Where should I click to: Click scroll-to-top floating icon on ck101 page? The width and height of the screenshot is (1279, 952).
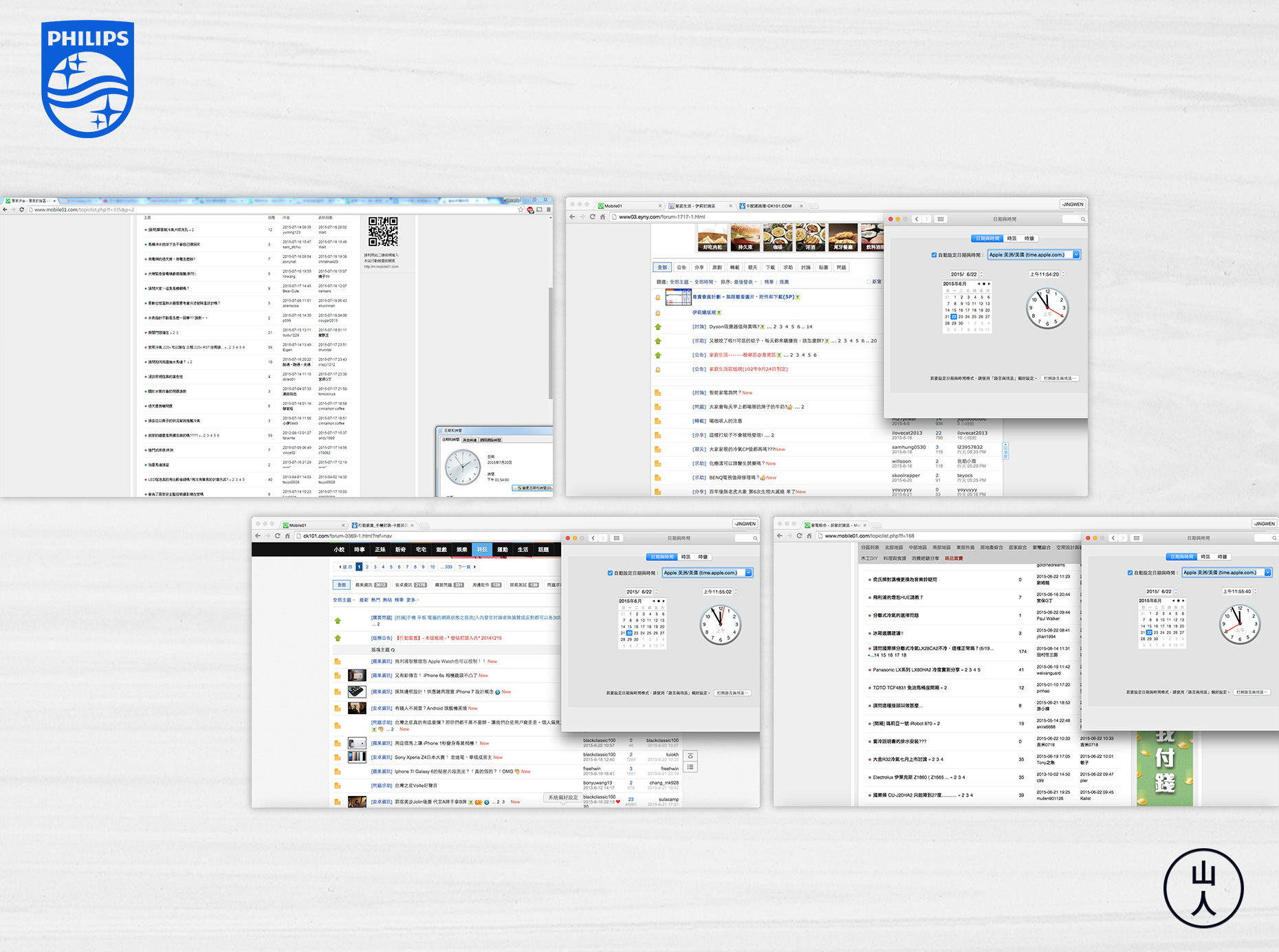point(690,755)
